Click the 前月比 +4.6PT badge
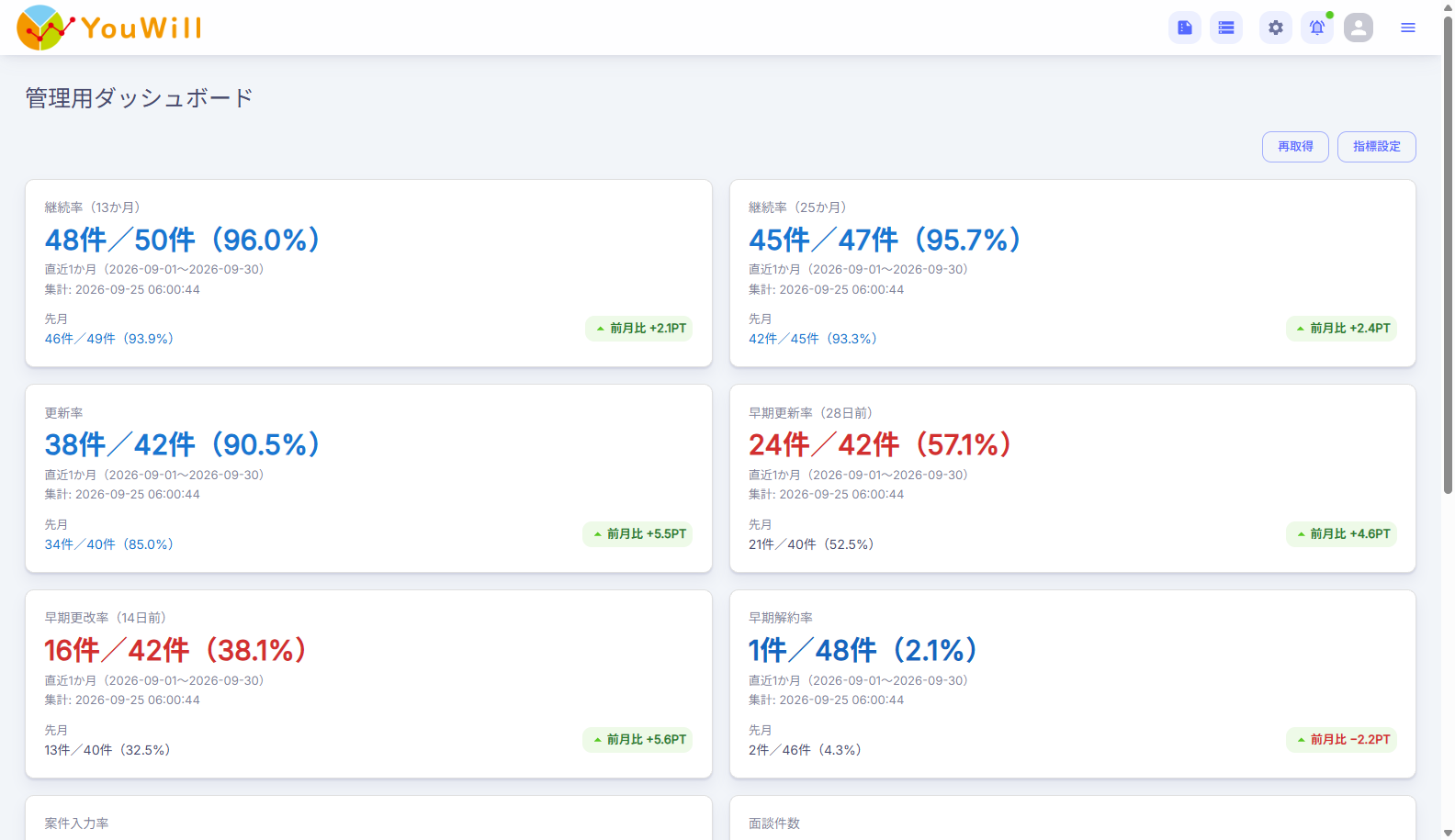This screenshot has height=840, width=1455. 1342,534
